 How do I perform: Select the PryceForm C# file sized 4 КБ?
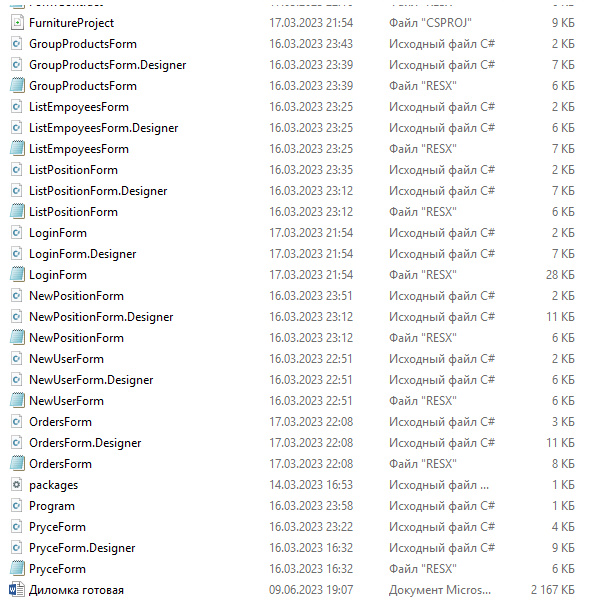[57, 527]
